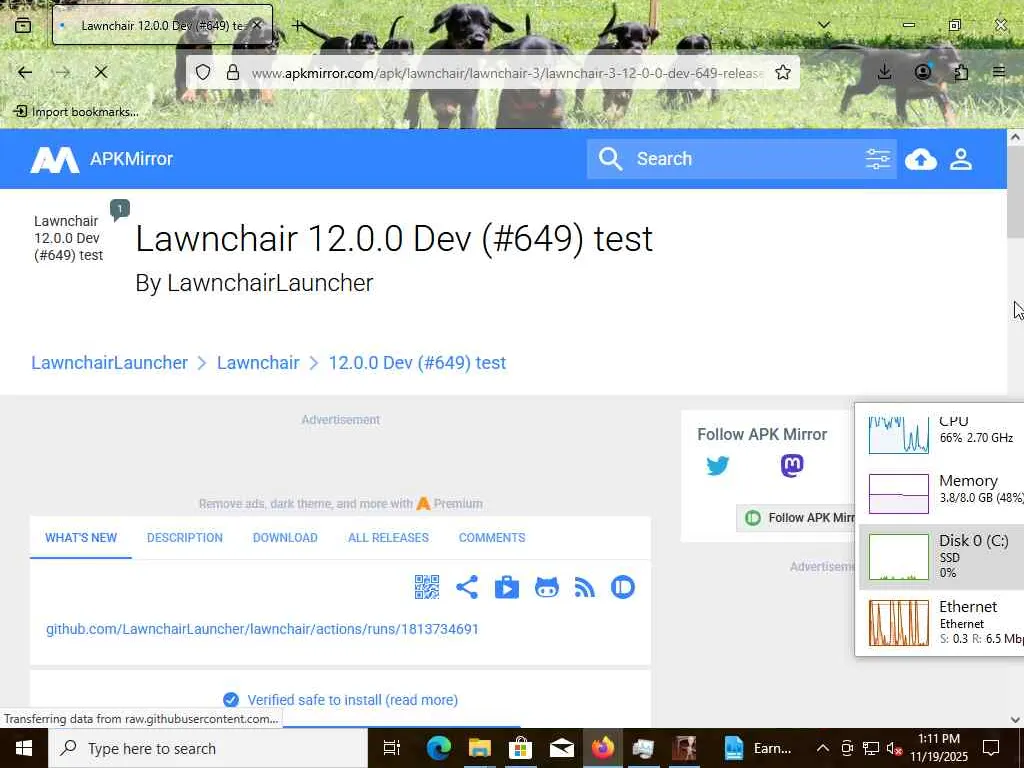Click the scrollbar up arrow
Image resolution: width=1024 pixels, height=768 pixels.
coord(1015,137)
